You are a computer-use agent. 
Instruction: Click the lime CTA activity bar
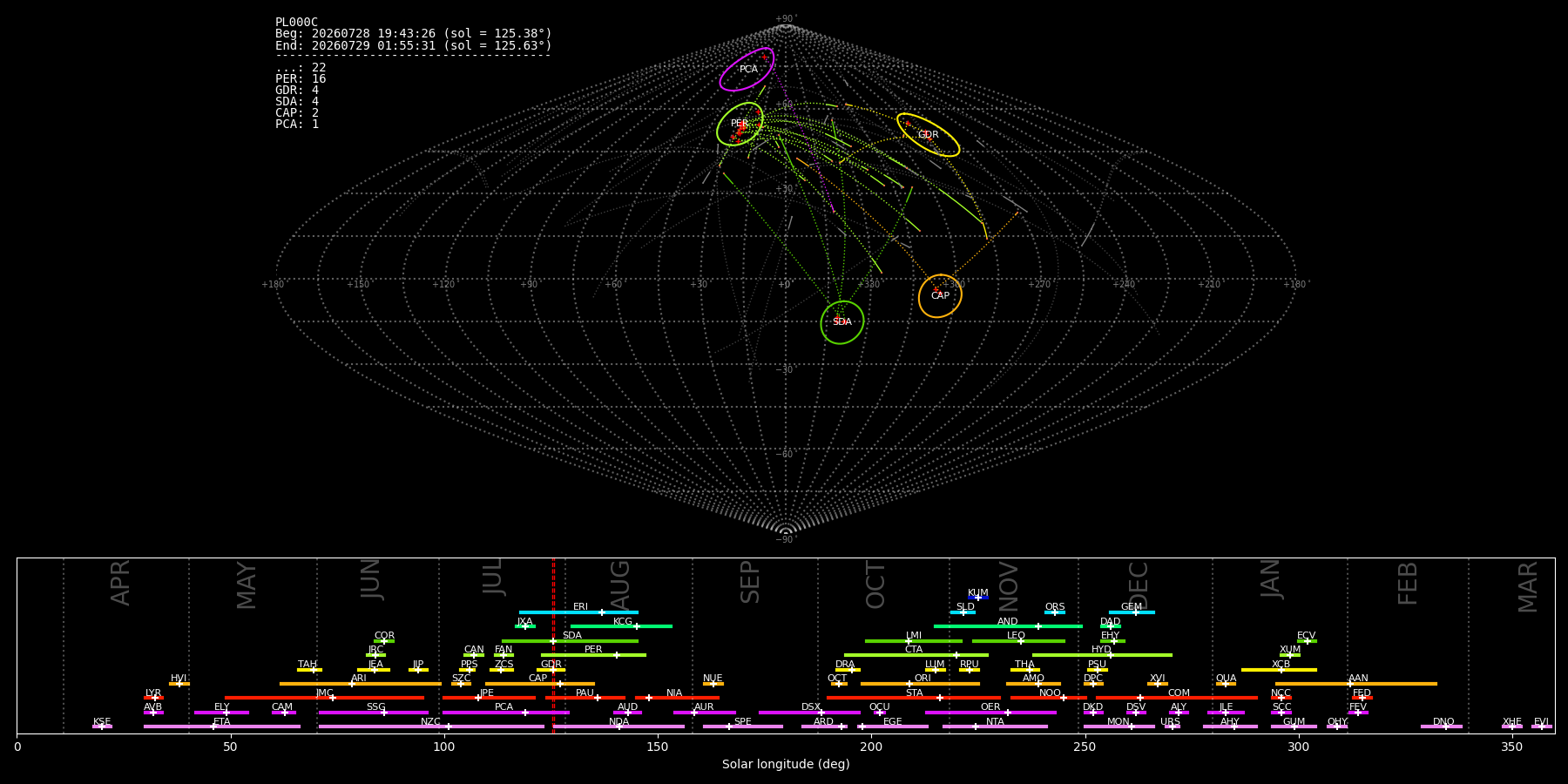(916, 655)
